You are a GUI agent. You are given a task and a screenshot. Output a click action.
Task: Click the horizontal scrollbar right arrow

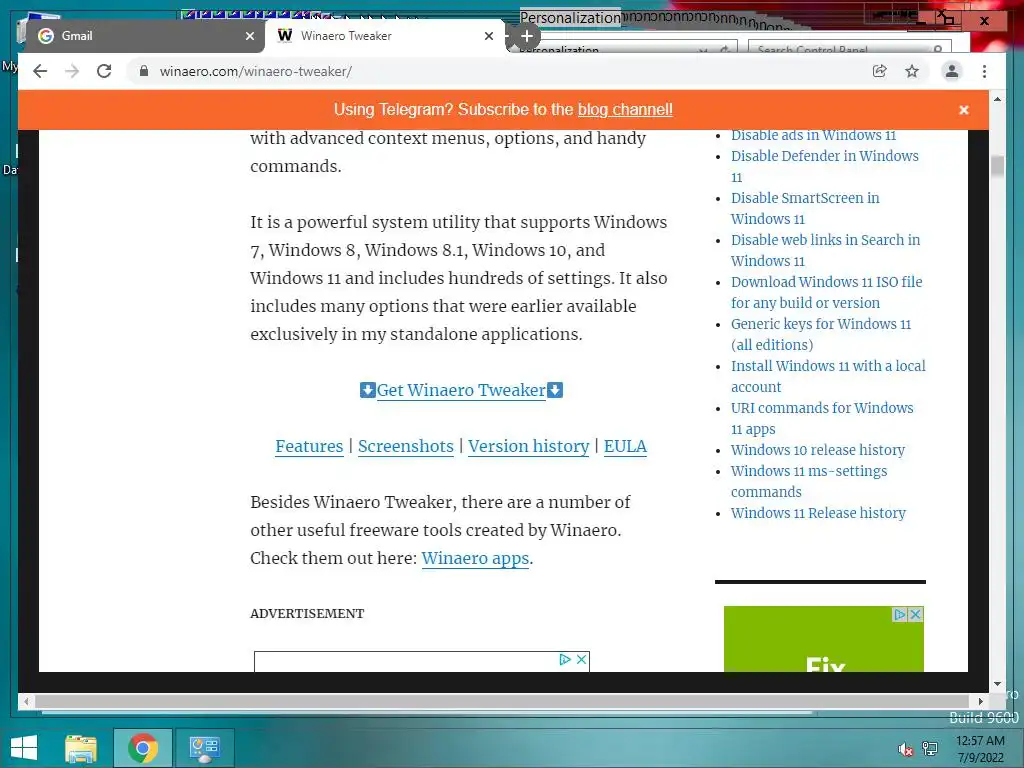click(x=980, y=701)
